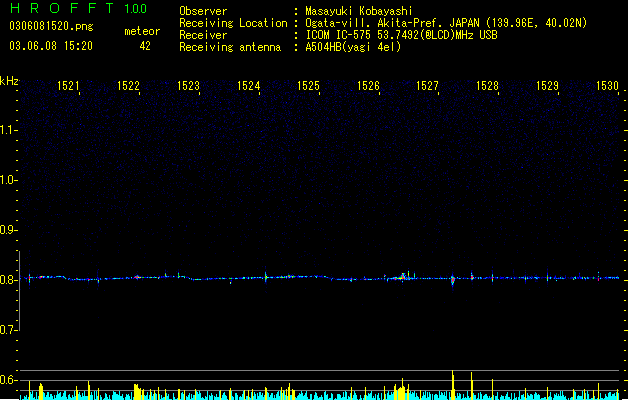Click the 1529 time axis marker

tap(548, 86)
